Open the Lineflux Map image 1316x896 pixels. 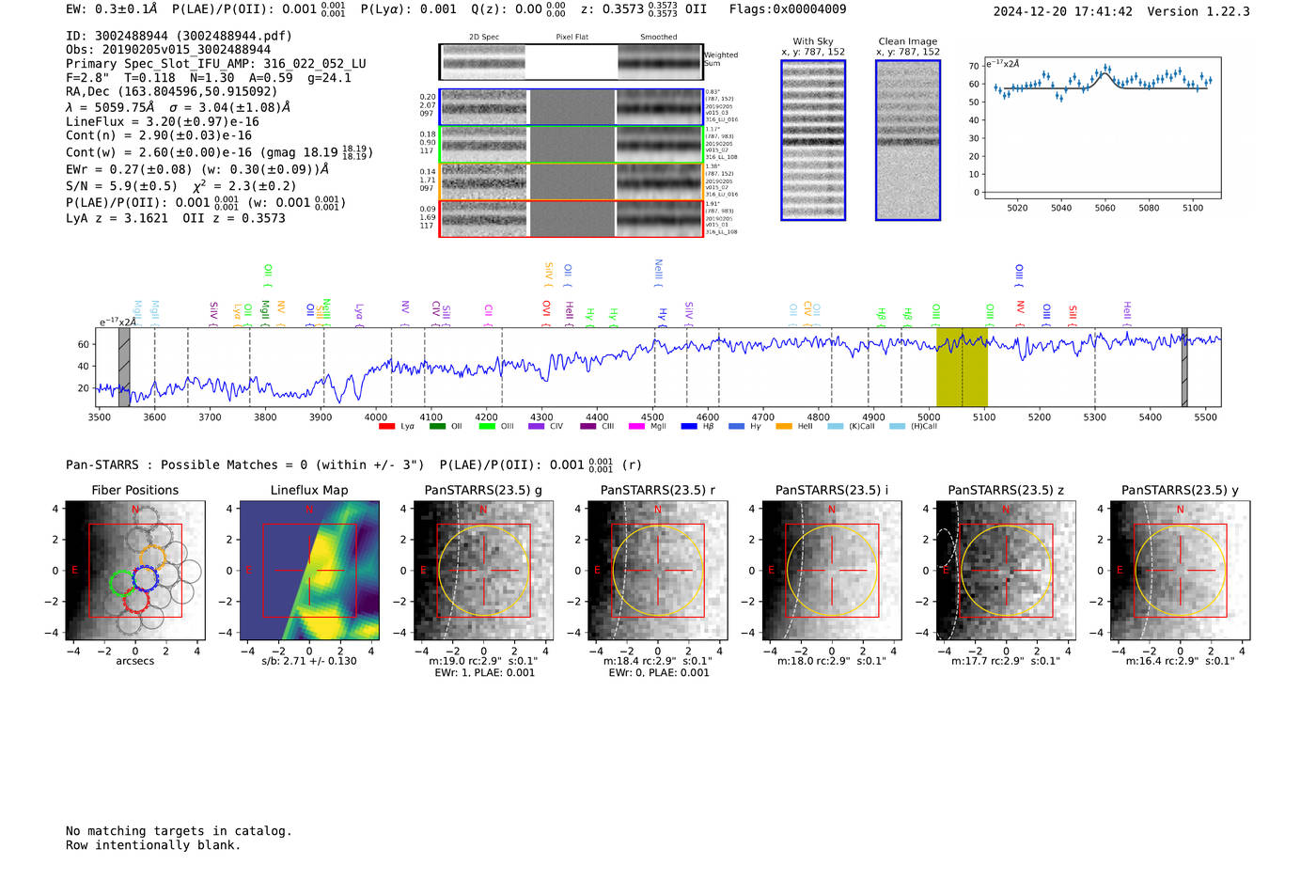point(309,570)
